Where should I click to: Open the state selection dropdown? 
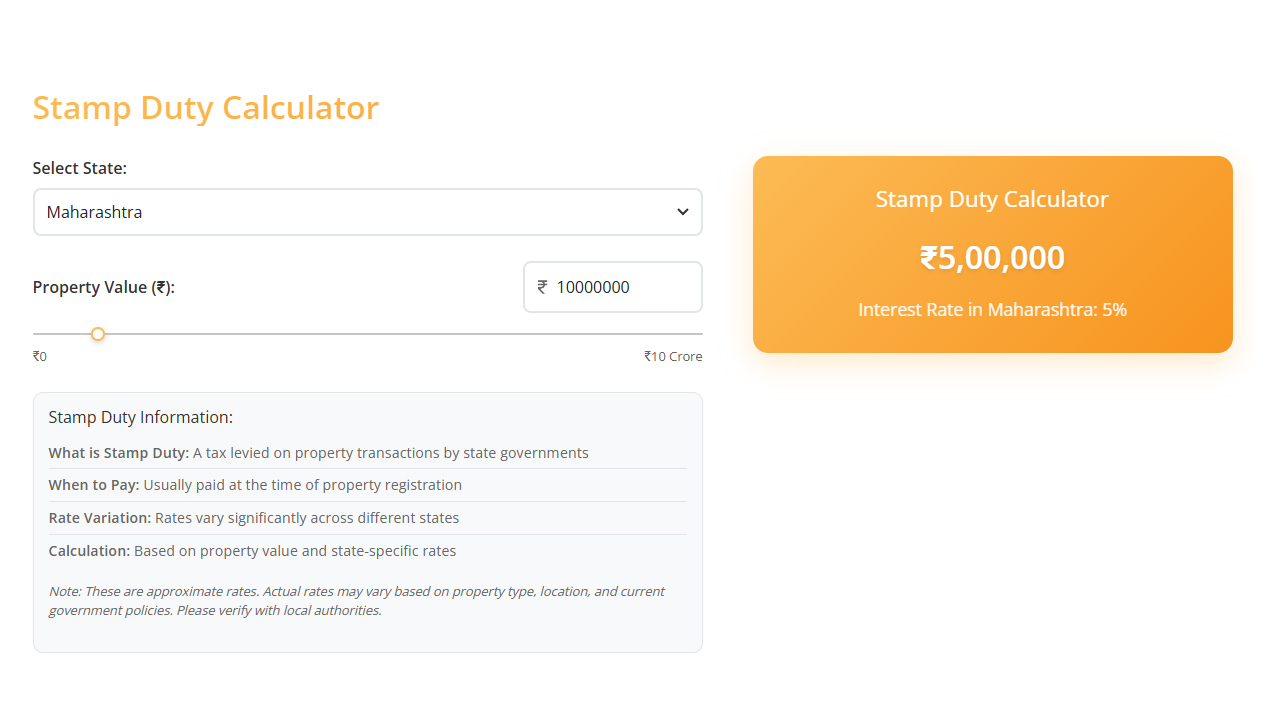[367, 211]
